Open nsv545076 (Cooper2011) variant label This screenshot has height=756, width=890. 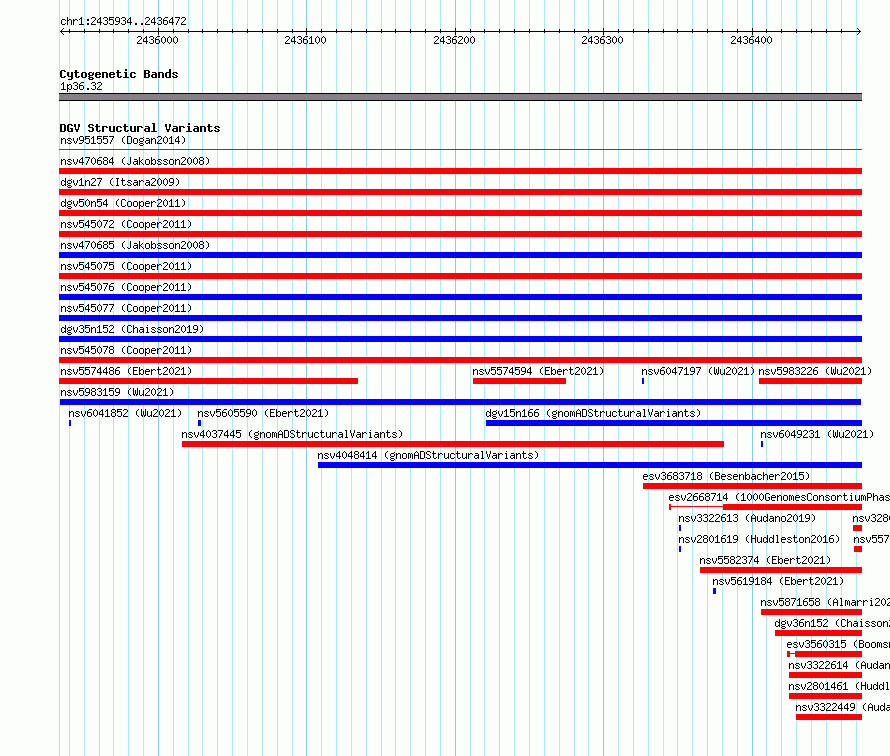[x=126, y=287]
